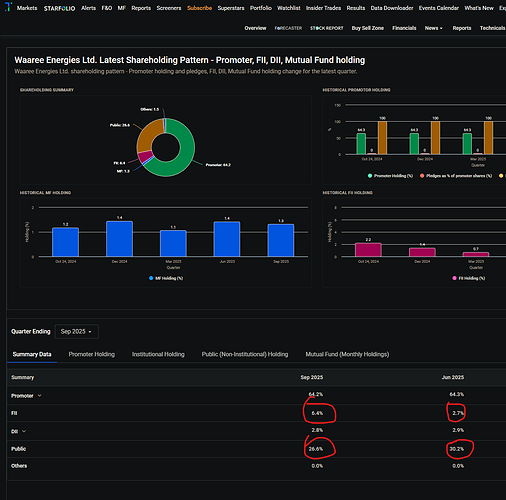Open Reports in the top navigation bar
Viewport: 506px width, 500px height.
141,8
